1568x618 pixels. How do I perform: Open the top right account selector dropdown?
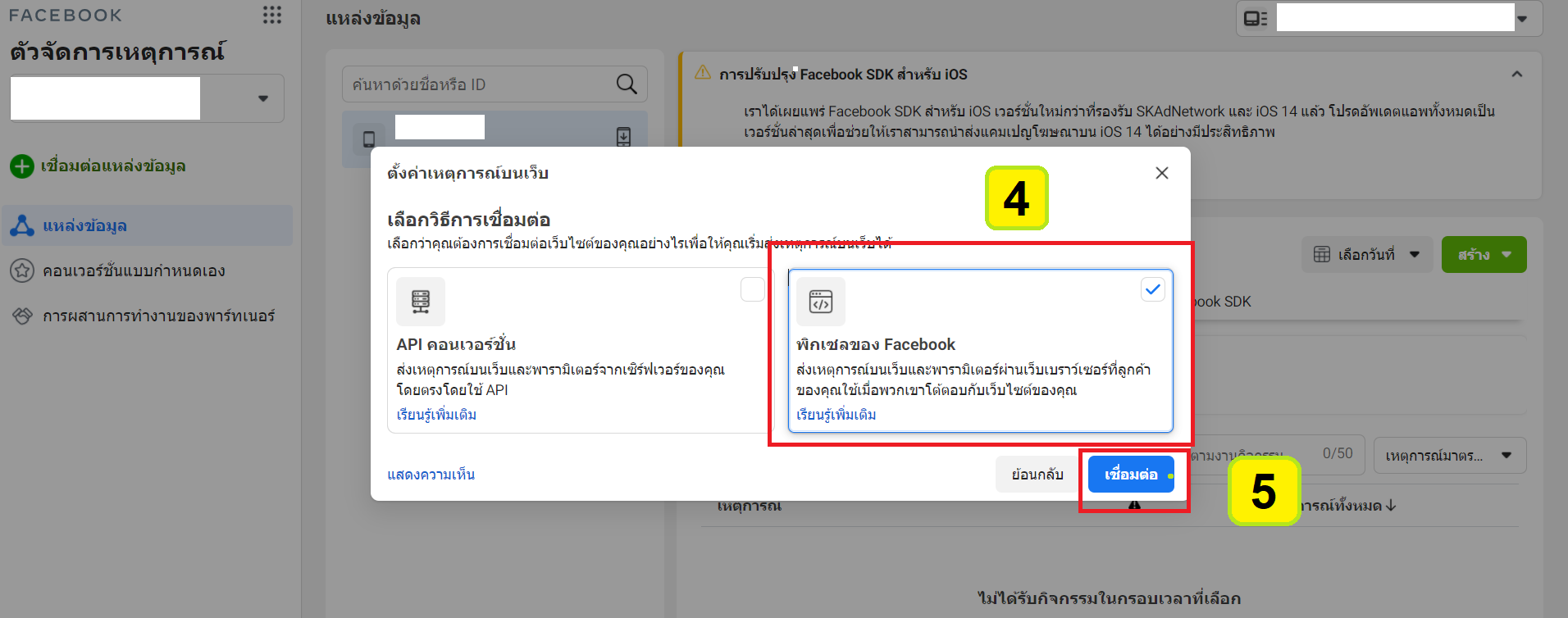coord(1389,18)
